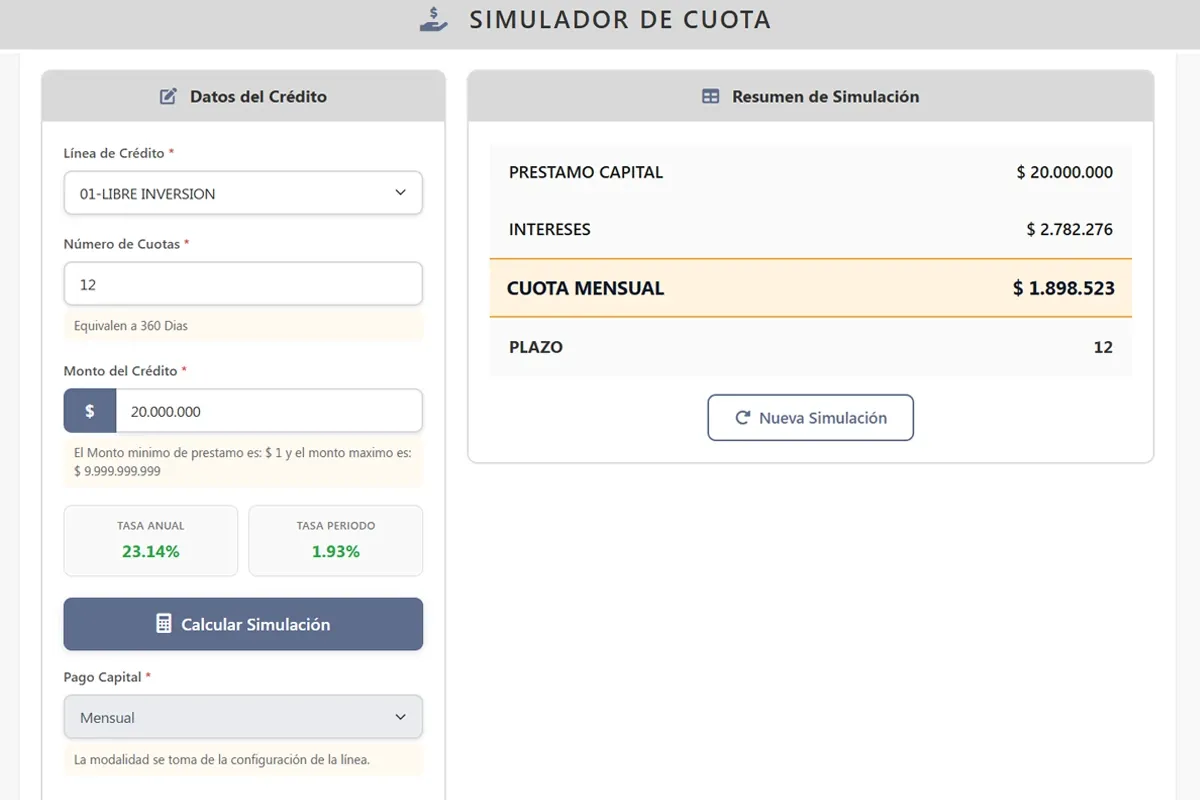This screenshot has width=1200, height=800.
Task: Click the refresh icon in Nueva Simulación
Action: (742, 418)
